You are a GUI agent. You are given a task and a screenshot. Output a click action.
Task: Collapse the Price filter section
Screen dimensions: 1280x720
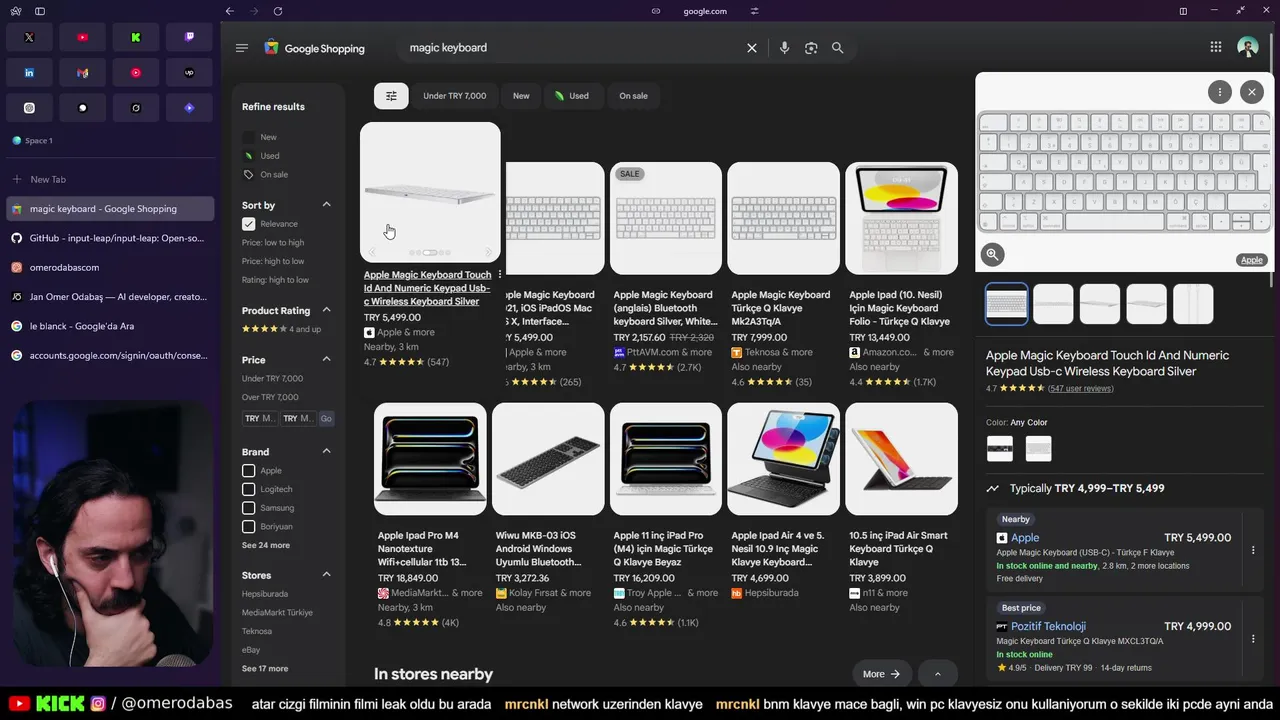326,359
